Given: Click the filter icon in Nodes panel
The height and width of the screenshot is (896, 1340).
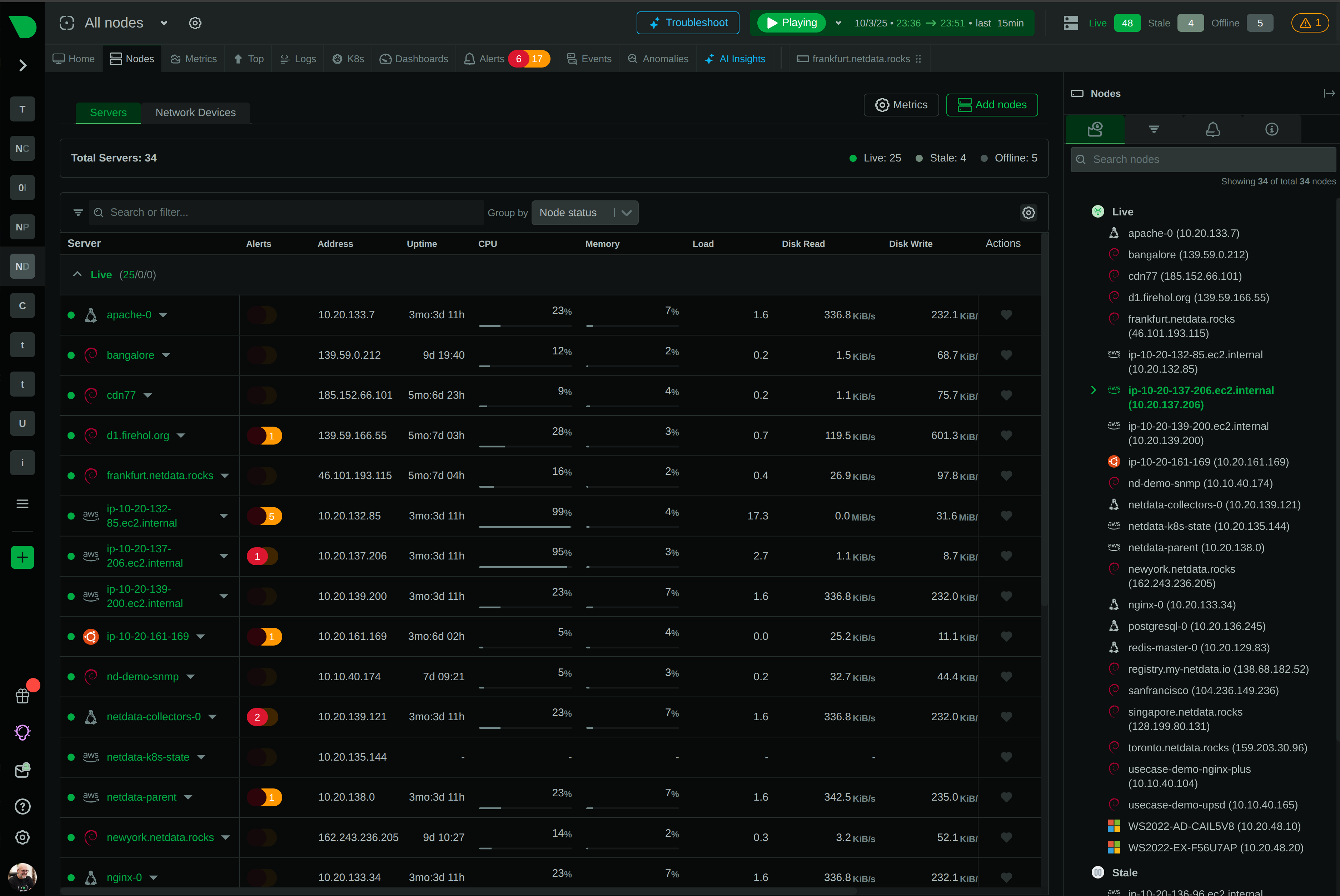Looking at the screenshot, I should 1154,129.
